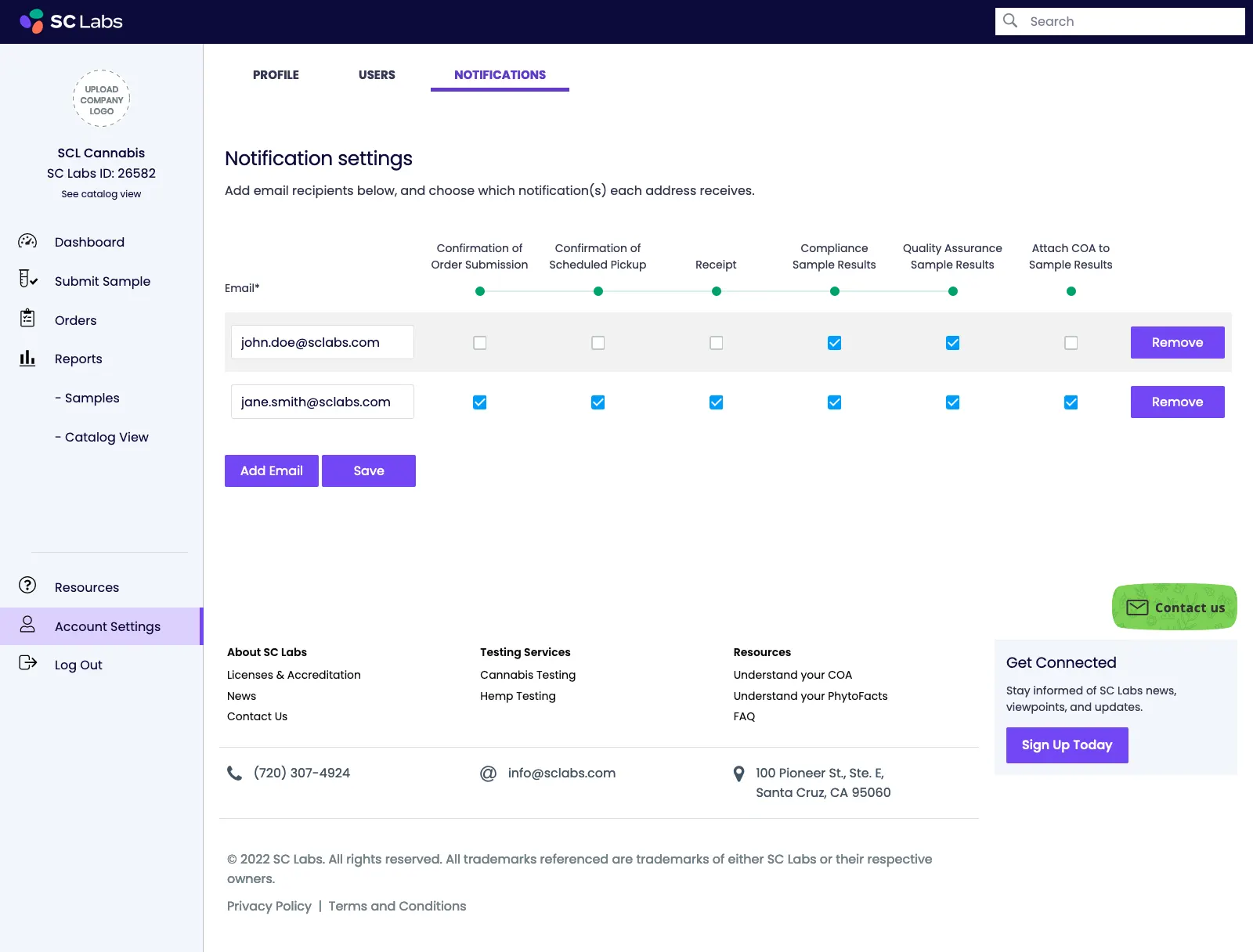Check Attach COA box for john.doe
The height and width of the screenshot is (952, 1253).
(x=1071, y=343)
